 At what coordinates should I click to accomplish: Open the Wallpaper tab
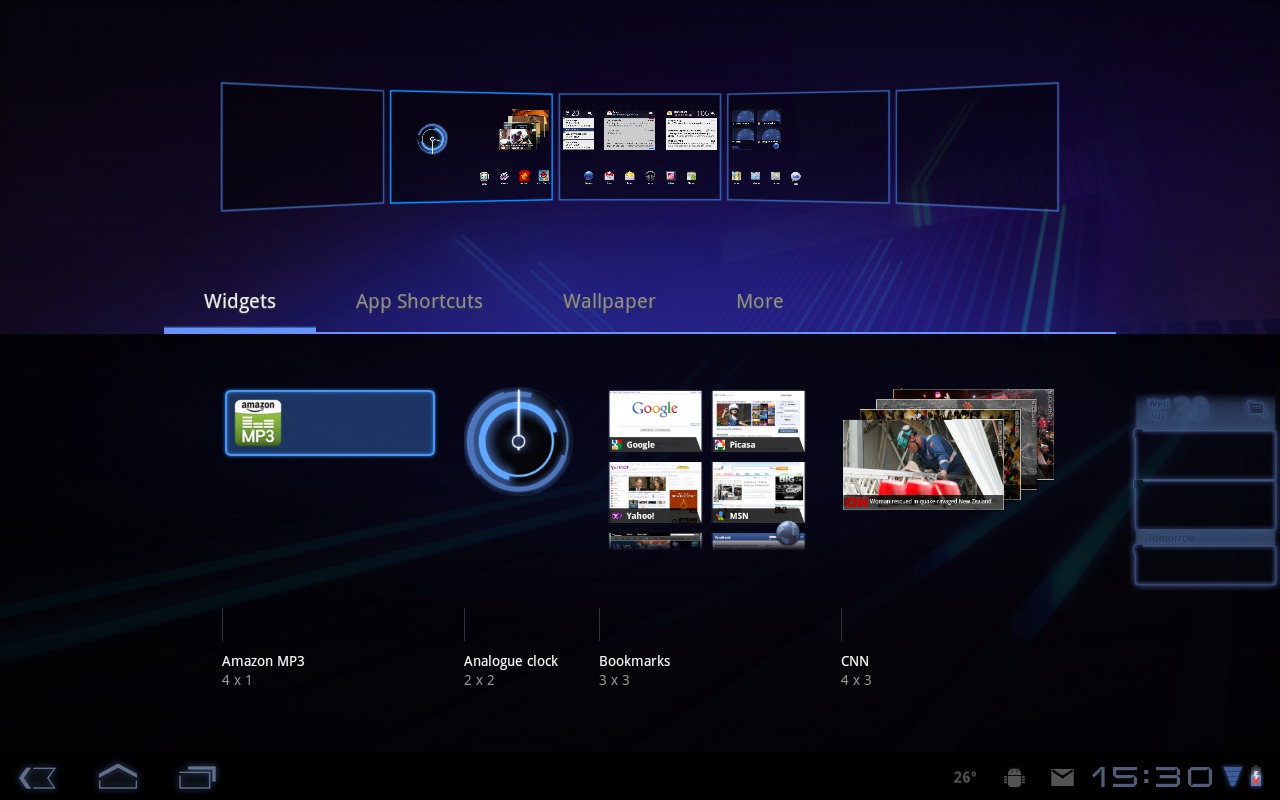point(609,301)
